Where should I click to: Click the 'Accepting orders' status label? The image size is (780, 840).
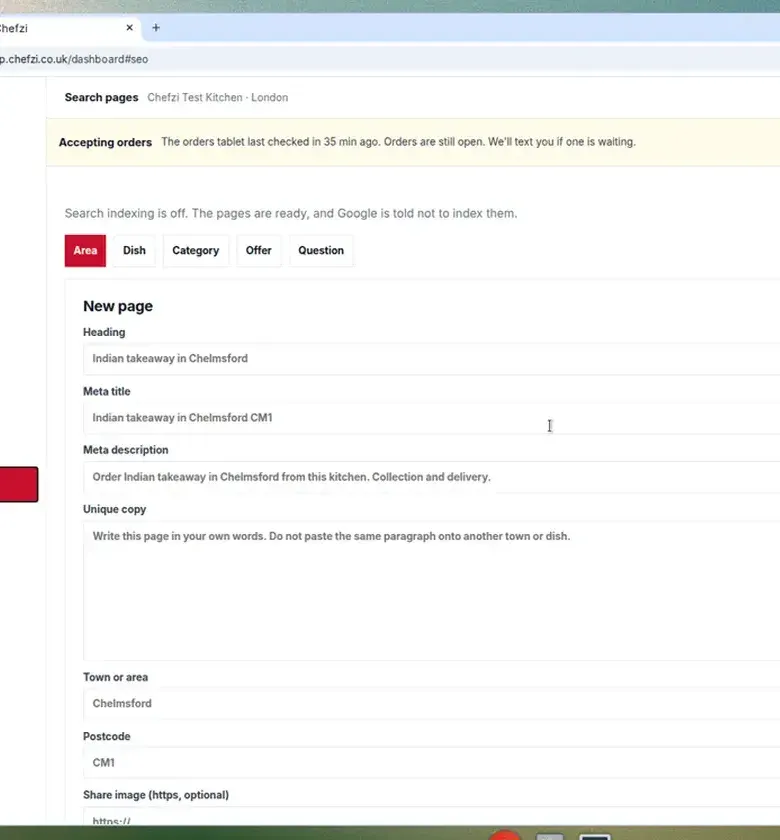click(105, 142)
